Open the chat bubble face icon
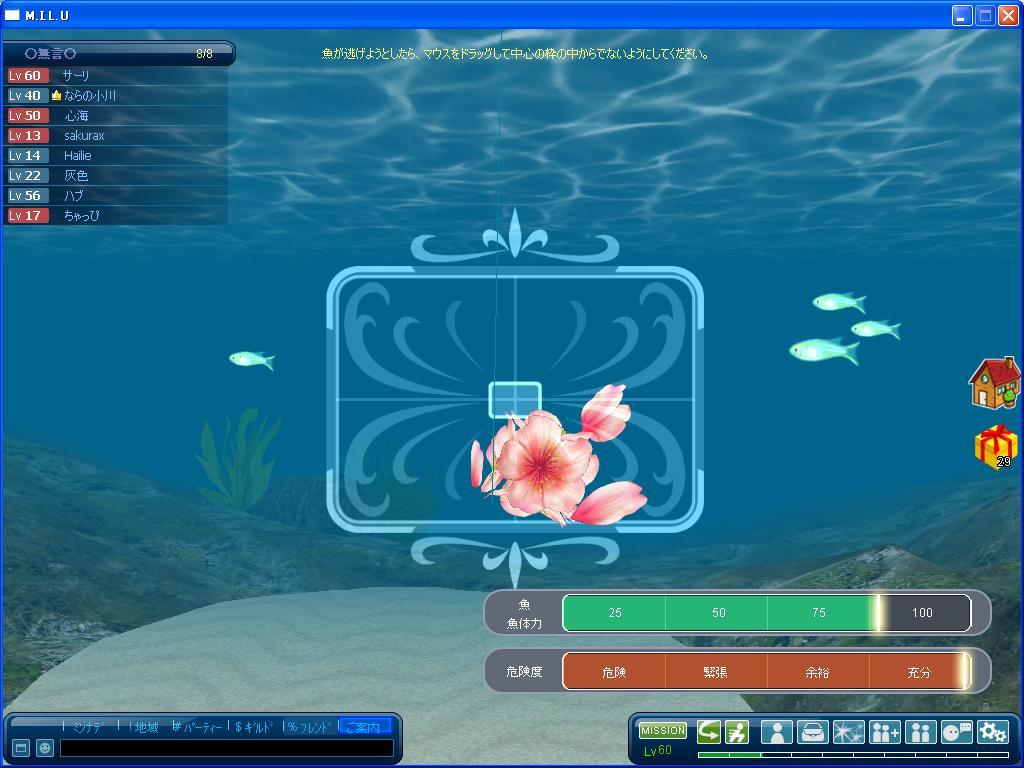This screenshot has width=1024, height=768. [956, 732]
